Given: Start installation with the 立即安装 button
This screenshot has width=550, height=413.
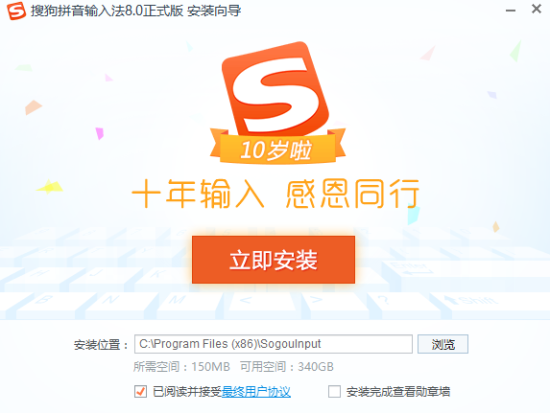Looking at the screenshot, I should (x=274, y=260).
